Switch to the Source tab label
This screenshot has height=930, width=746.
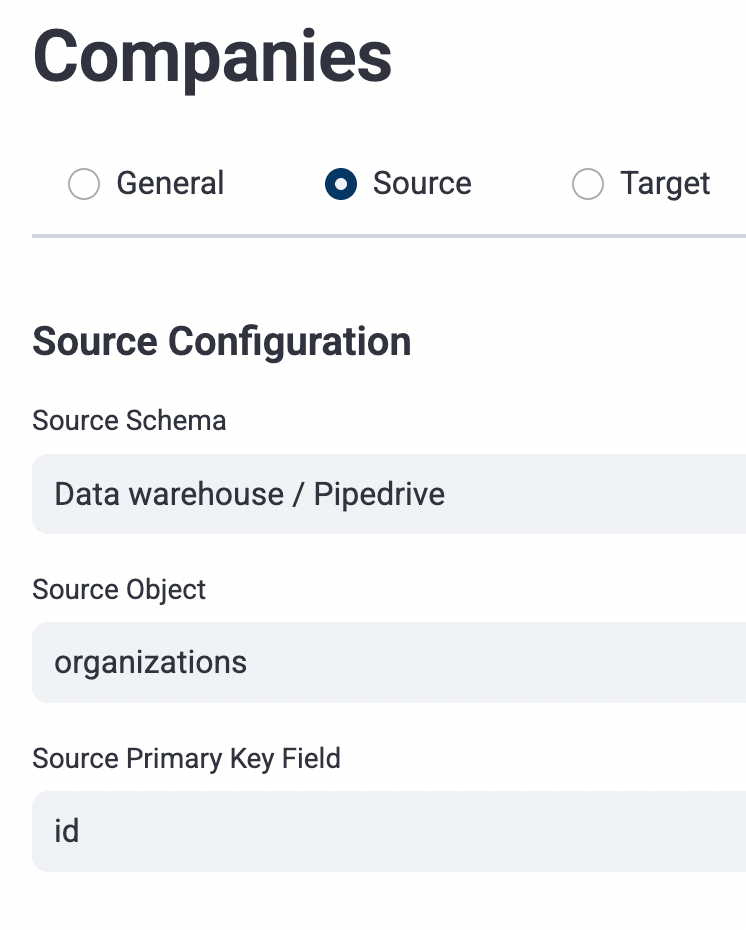coord(422,183)
